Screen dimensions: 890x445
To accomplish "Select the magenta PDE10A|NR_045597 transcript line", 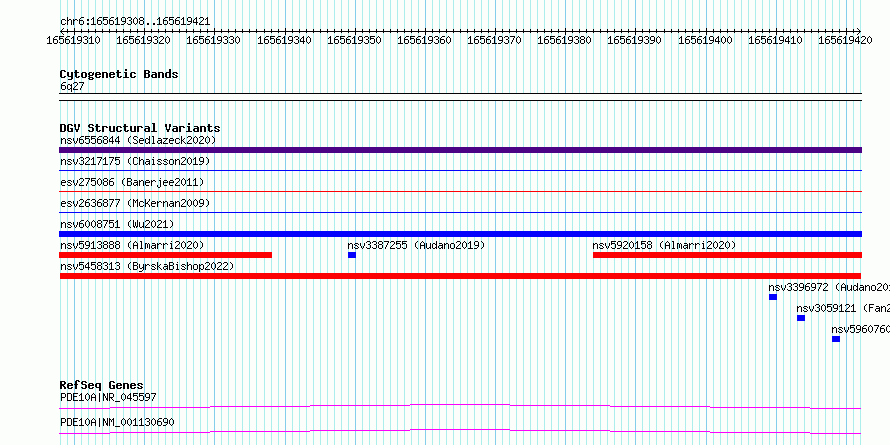I will click(460, 406).
